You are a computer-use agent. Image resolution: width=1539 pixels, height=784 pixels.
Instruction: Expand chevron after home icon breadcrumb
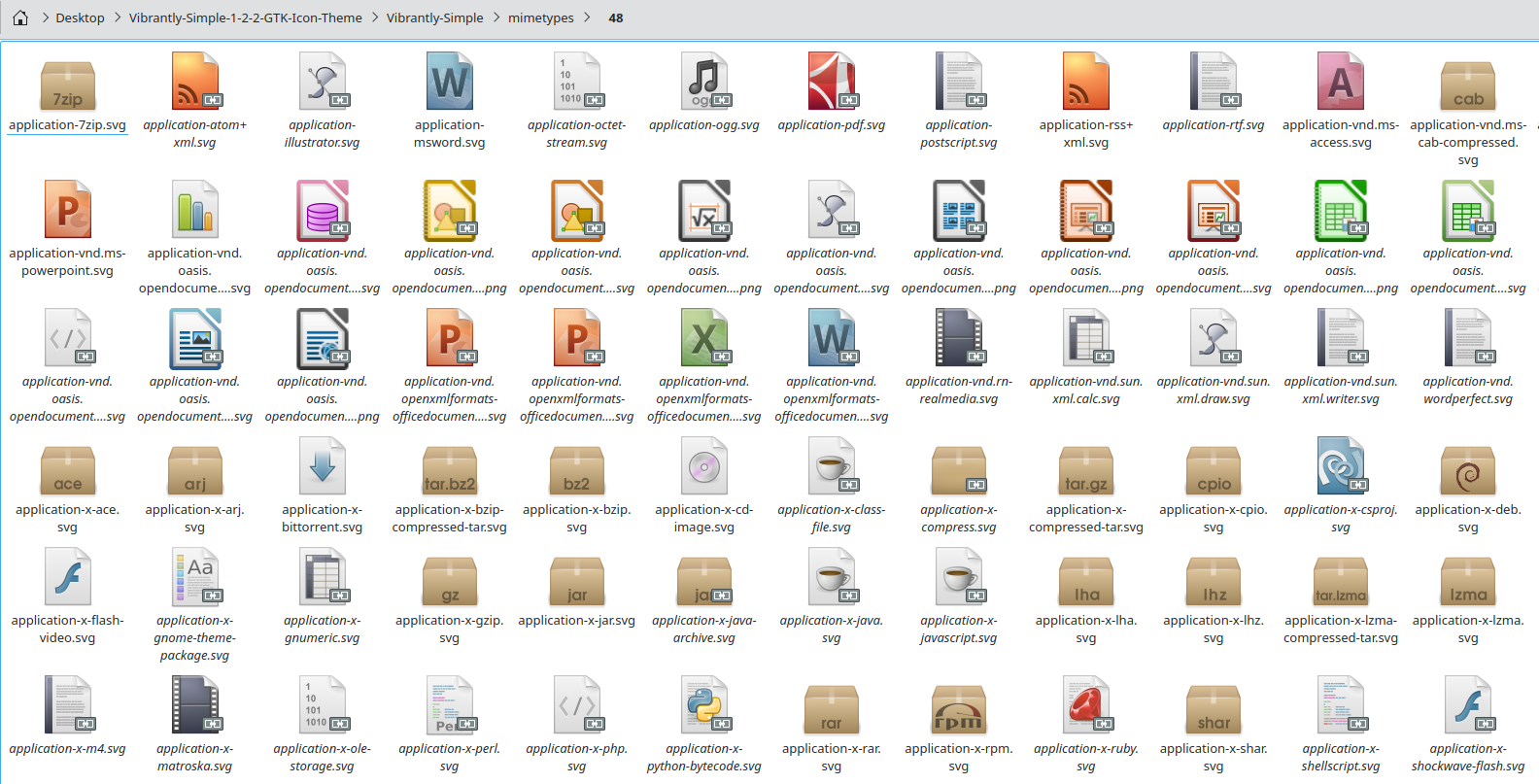[x=45, y=17]
